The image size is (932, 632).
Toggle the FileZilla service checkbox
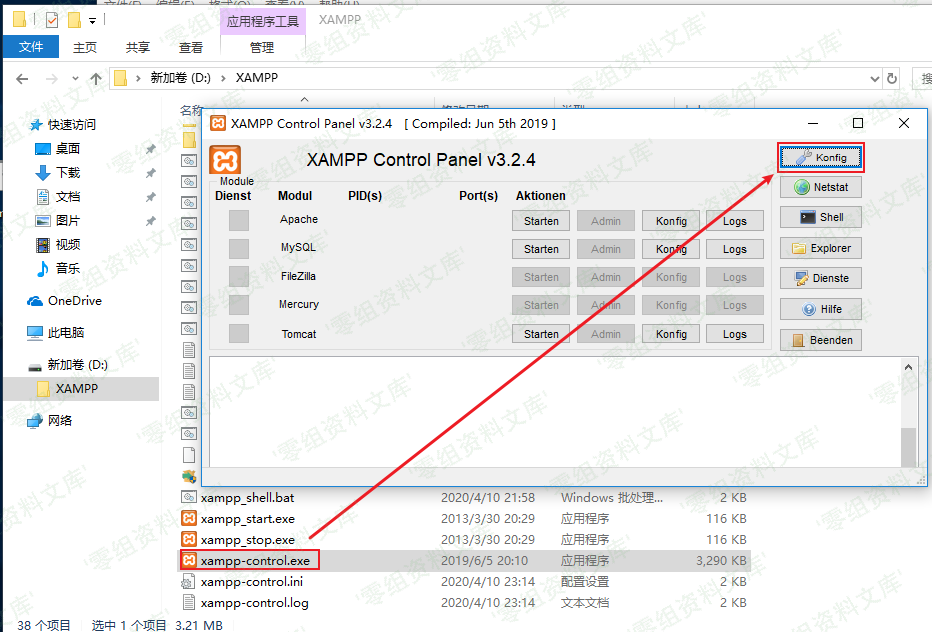(x=239, y=276)
